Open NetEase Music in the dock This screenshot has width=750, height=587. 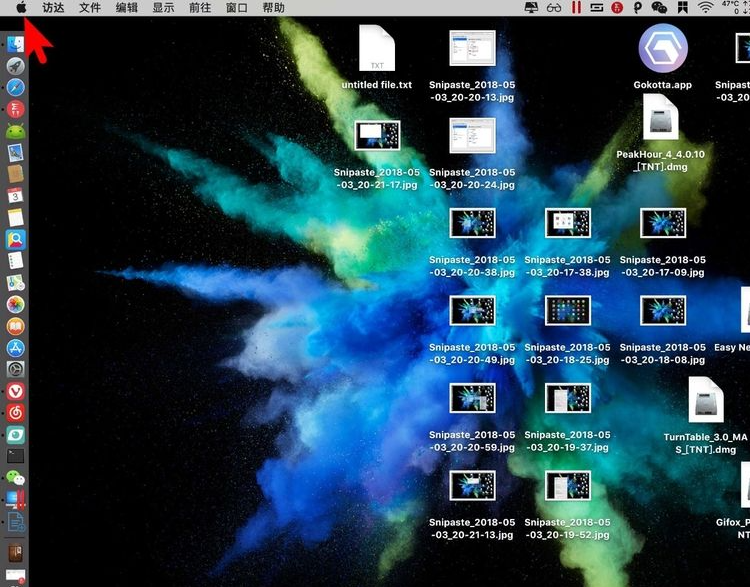[15, 412]
